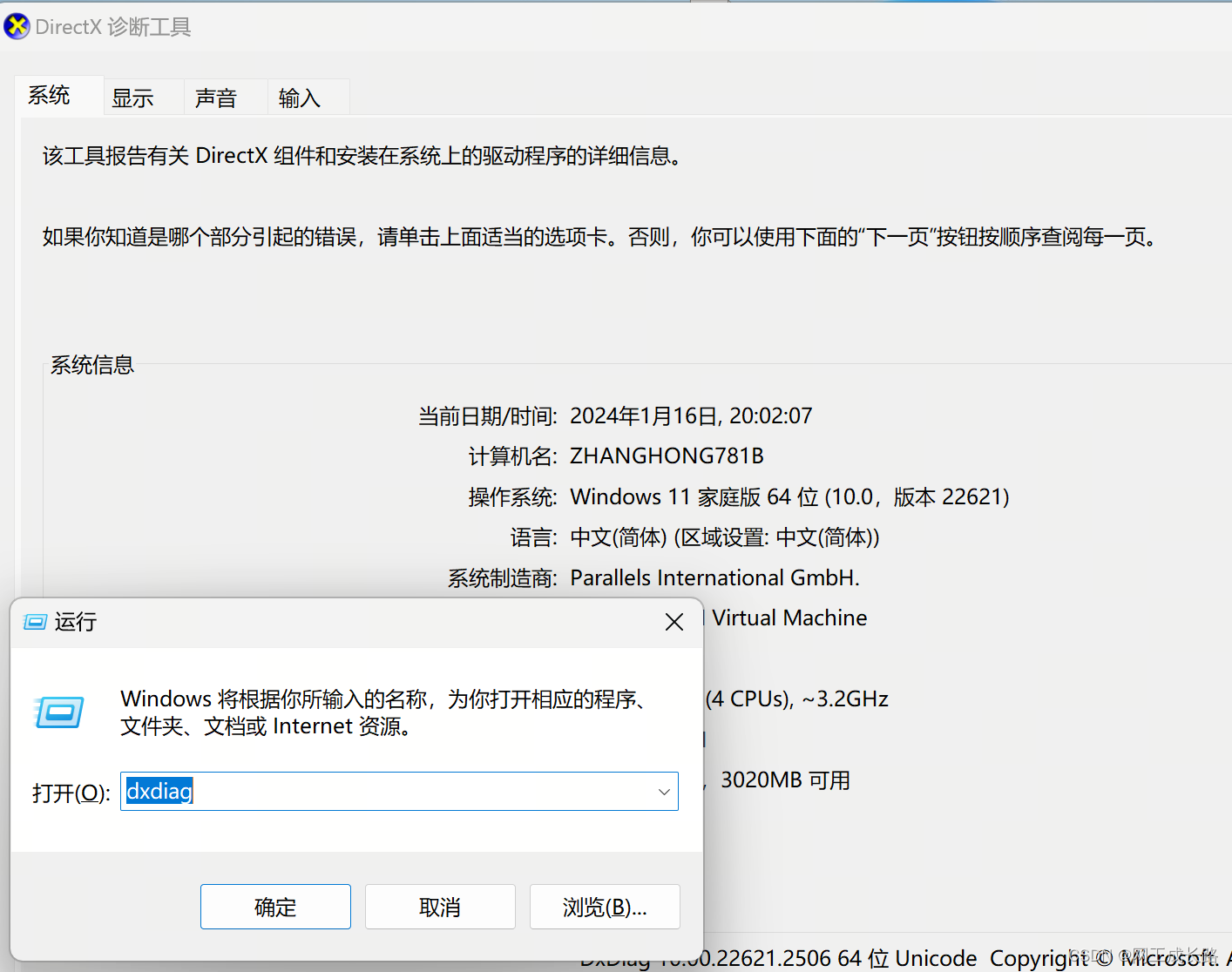Click the Run dialog description text
The height and width of the screenshot is (972, 1232).
(383, 712)
